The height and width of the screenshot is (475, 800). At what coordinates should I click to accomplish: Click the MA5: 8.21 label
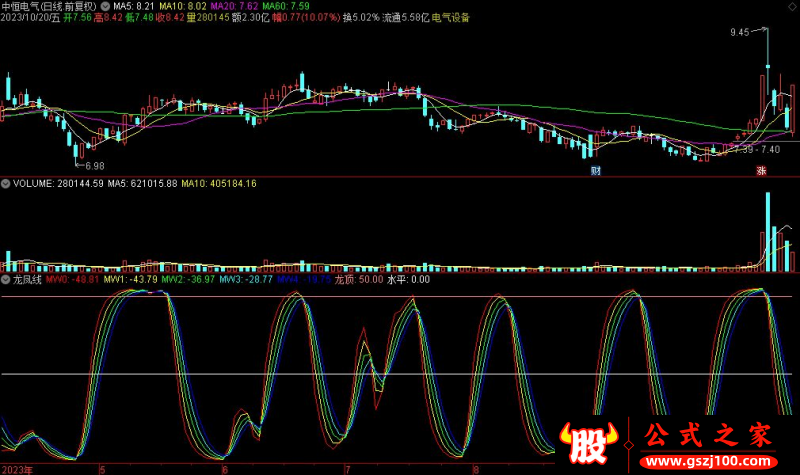[134, 6]
